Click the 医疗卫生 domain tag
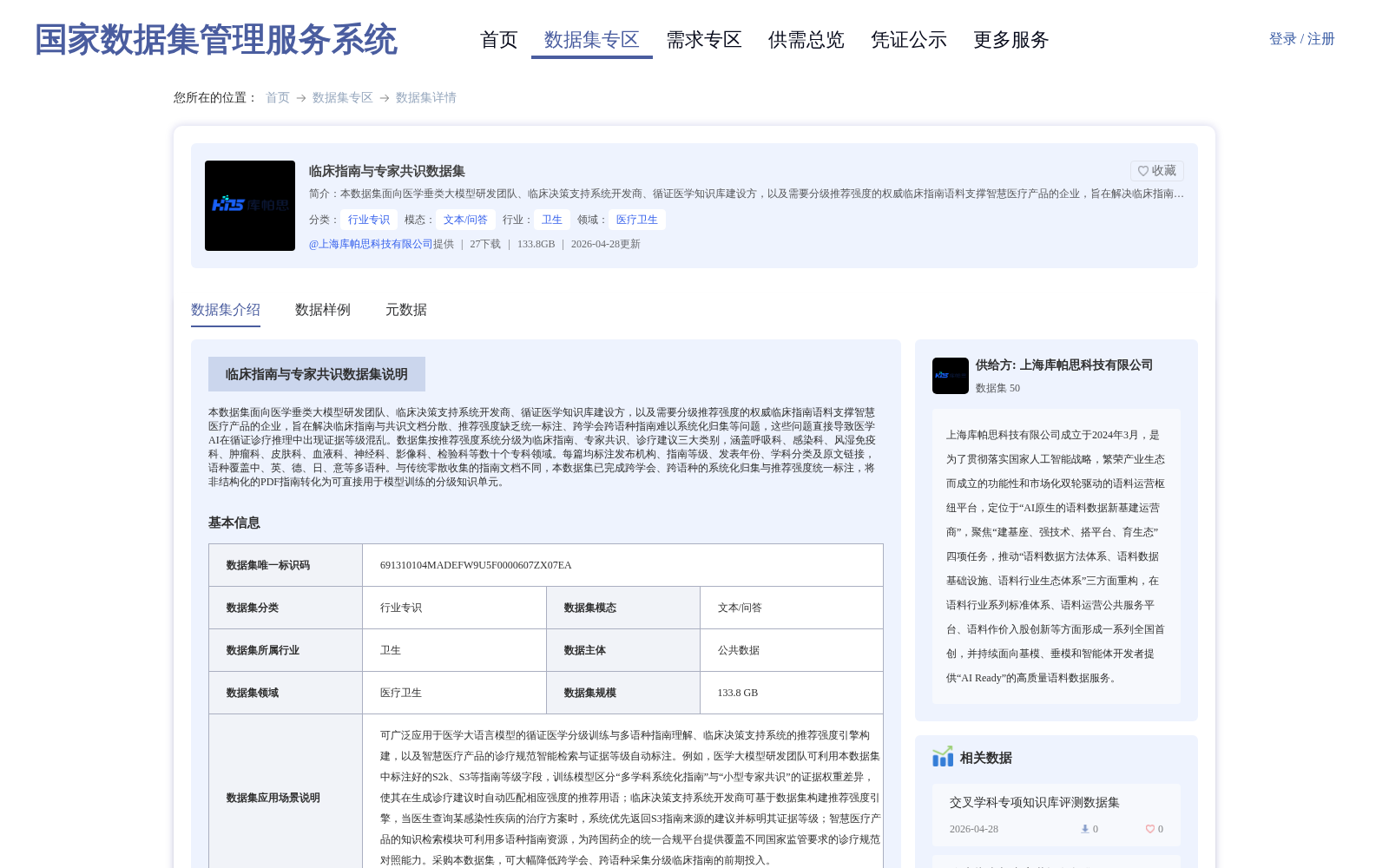 637,220
